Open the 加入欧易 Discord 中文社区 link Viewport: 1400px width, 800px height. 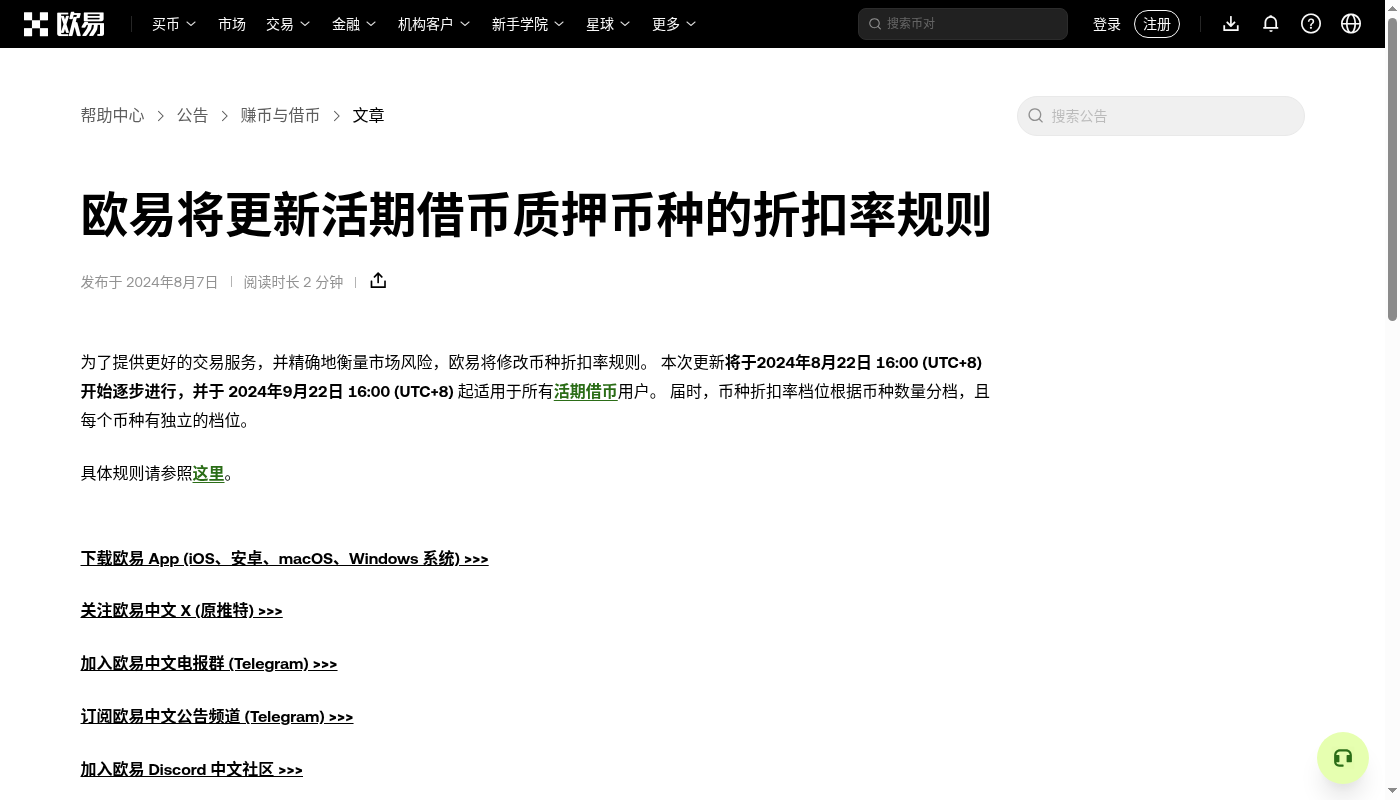coord(192,770)
